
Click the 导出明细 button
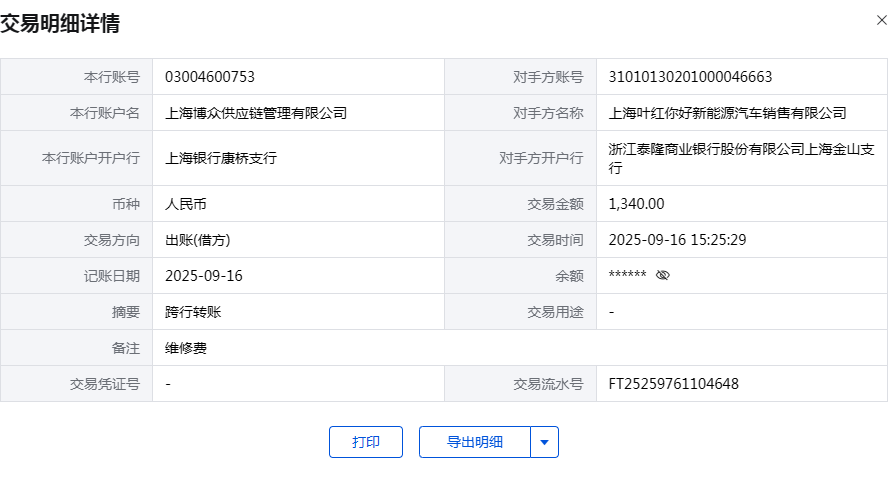coord(474,442)
